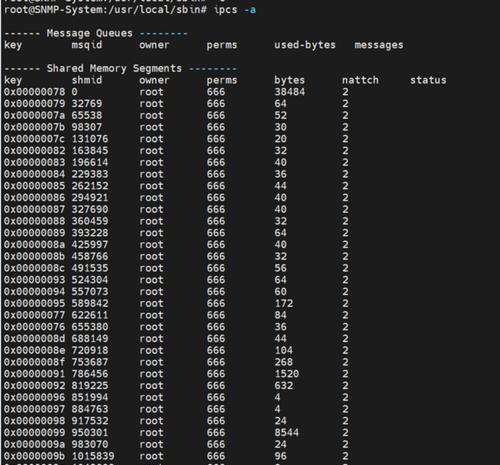The width and height of the screenshot is (500, 465).
Task: Click the bytes value 1520
Action: coord(286,374)
